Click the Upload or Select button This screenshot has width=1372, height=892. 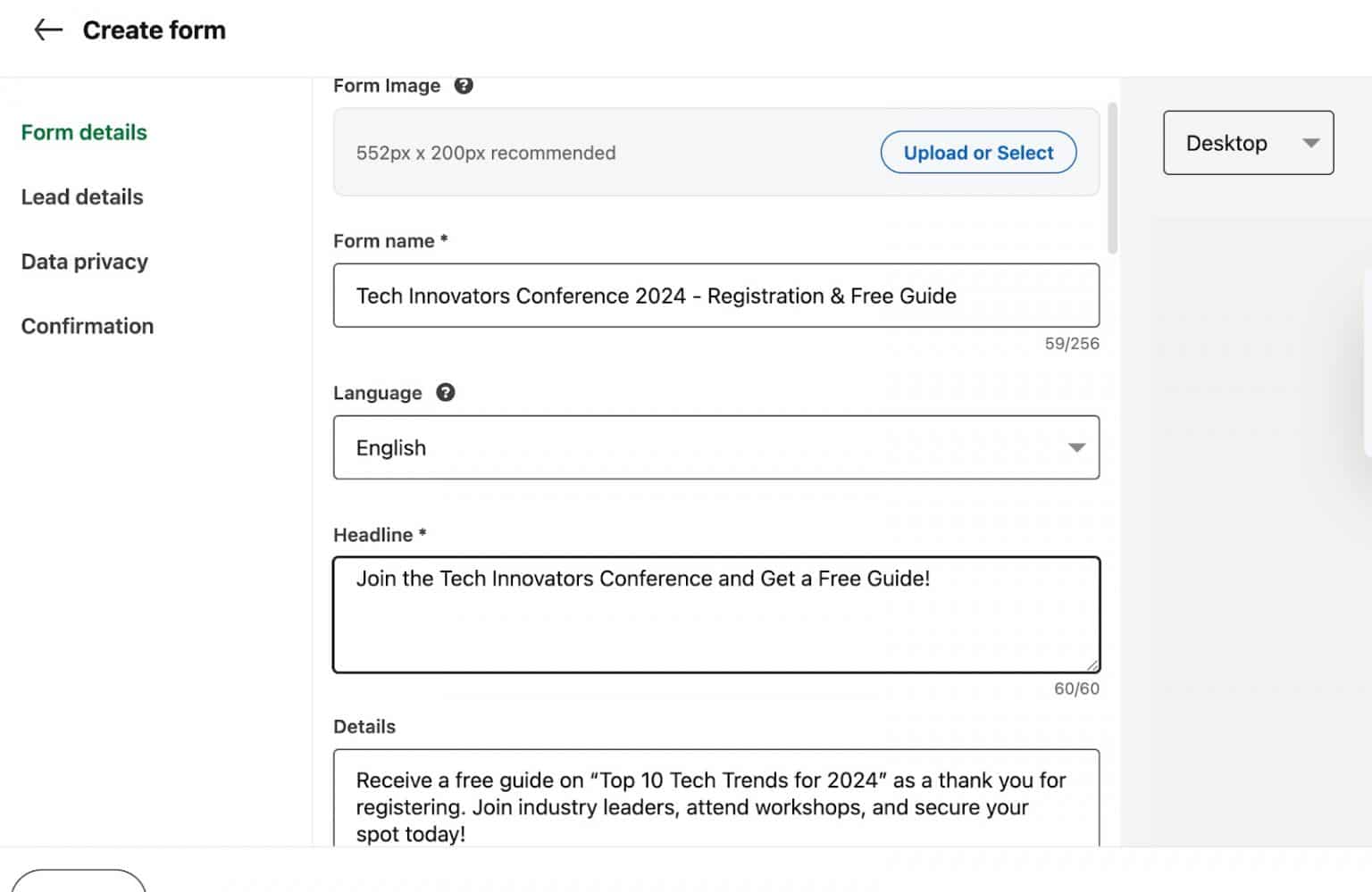[978, 152]
